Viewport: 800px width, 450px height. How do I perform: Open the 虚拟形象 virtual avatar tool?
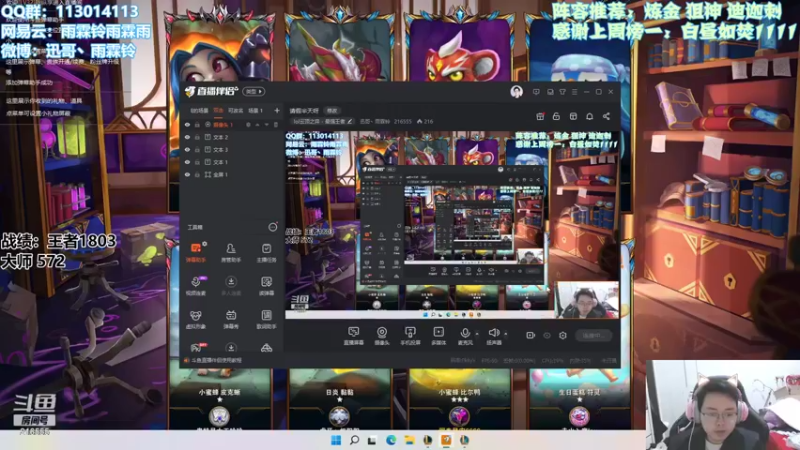point(196,319)
